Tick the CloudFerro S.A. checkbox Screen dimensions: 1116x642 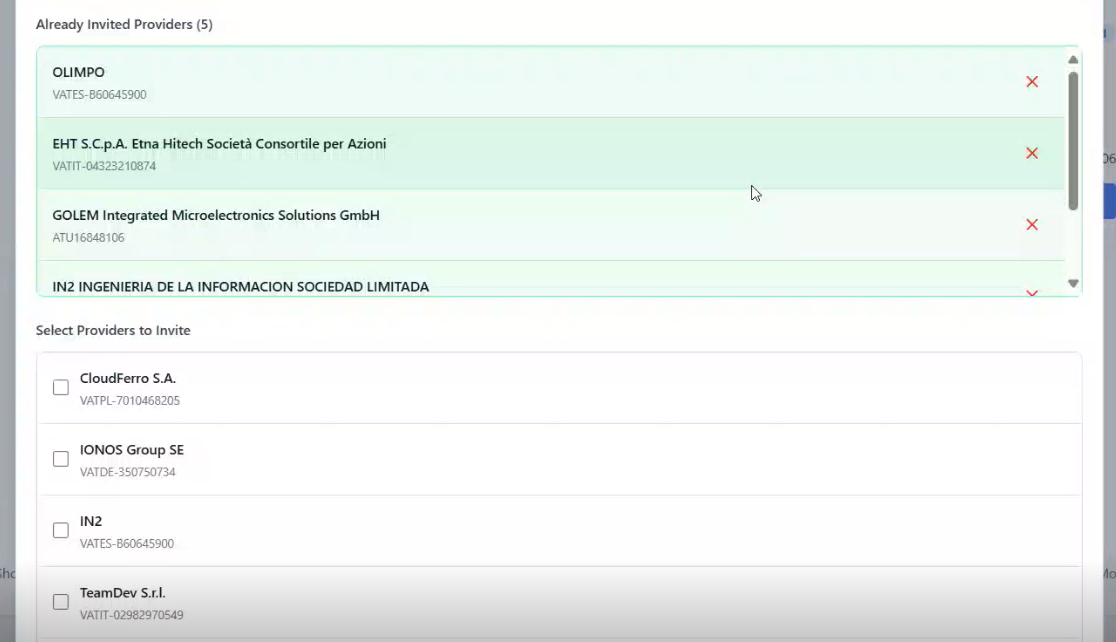[61, 387]
